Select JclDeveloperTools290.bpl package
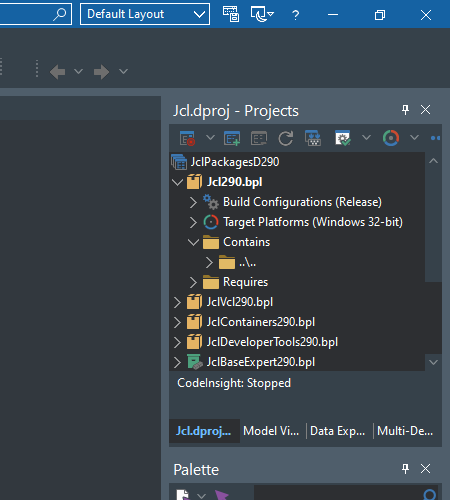Image resolution: width=450 pixels, height=500 pixels. tap(272, 342)
